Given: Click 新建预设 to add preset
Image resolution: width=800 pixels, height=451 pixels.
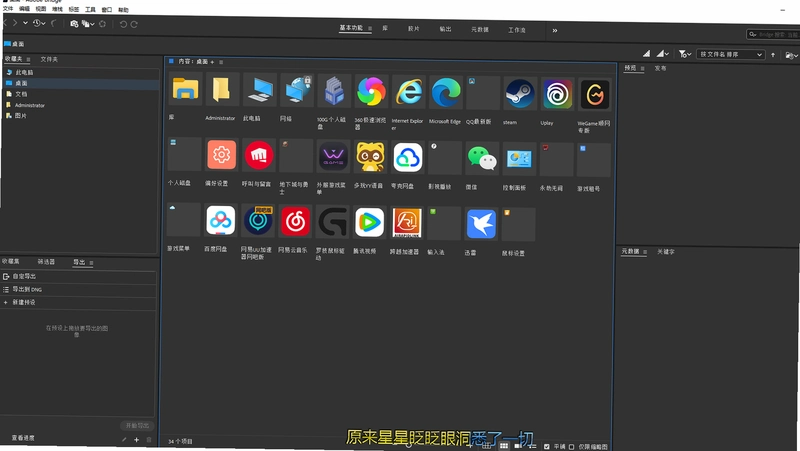Looking at the screenshot, I should pyautogui.click(x=78, y=302).
